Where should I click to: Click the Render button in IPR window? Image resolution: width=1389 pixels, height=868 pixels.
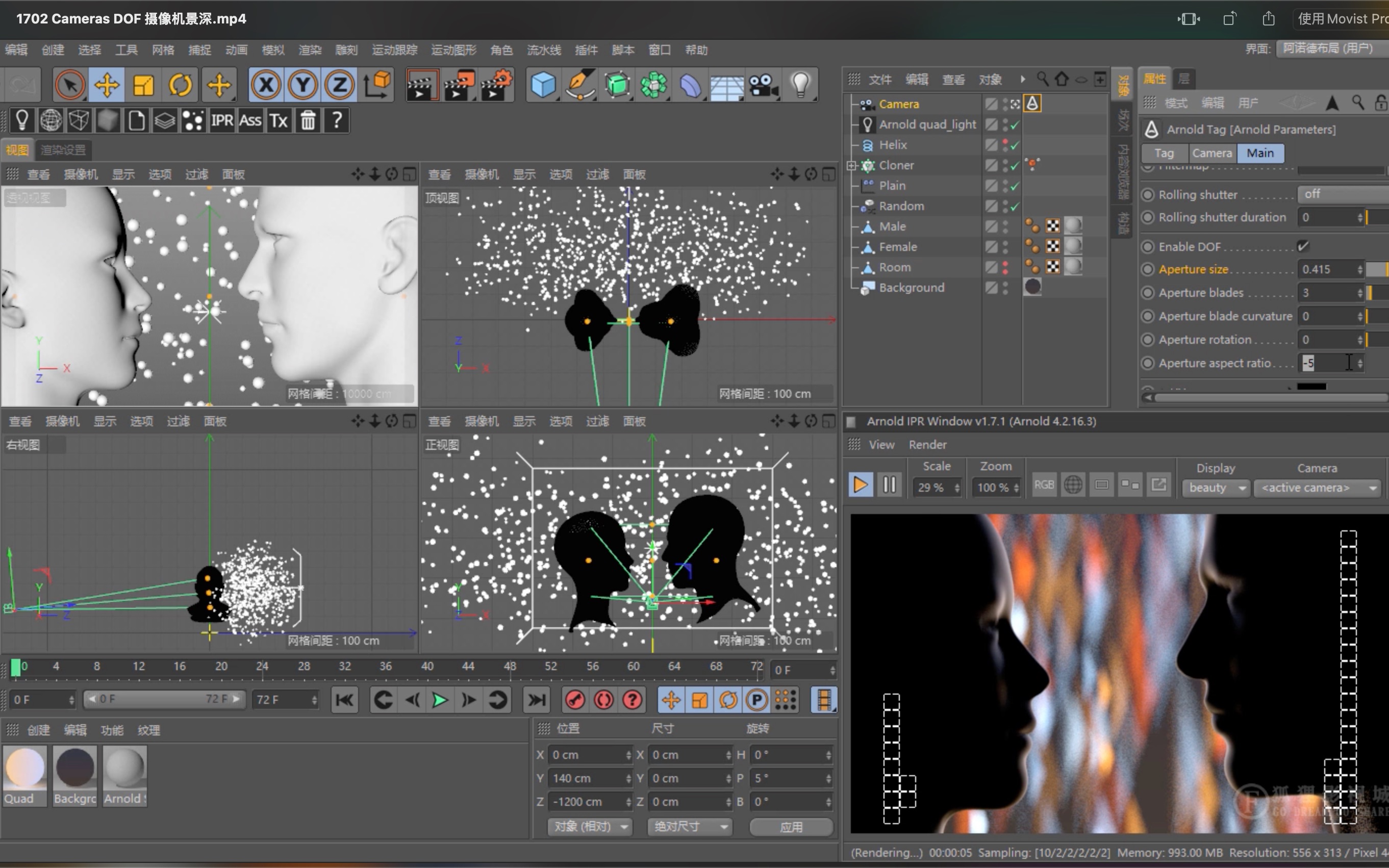921,443
